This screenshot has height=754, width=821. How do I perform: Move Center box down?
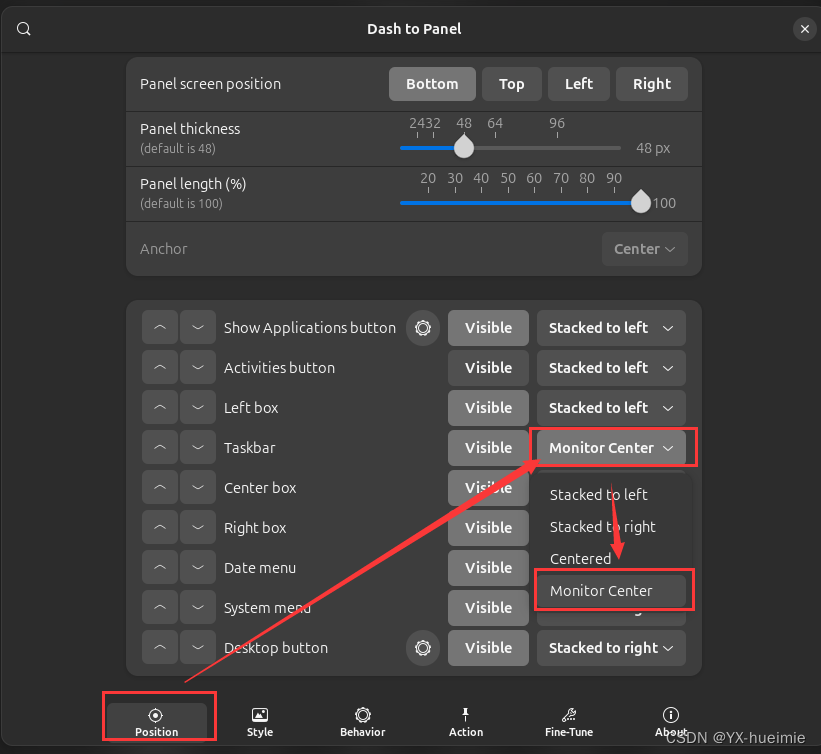[198, 488]
